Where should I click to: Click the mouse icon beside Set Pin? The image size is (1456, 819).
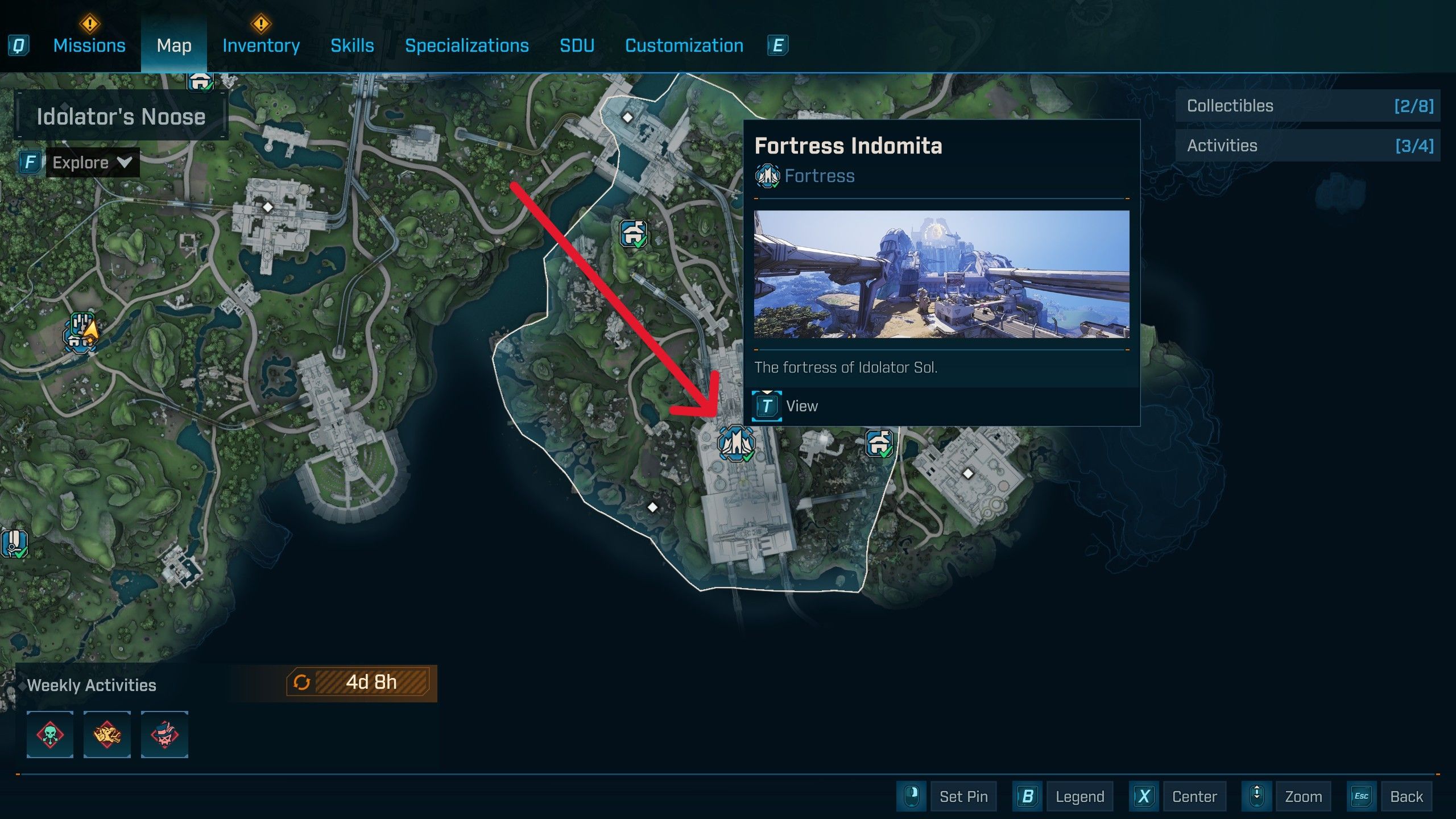point(912,796)
